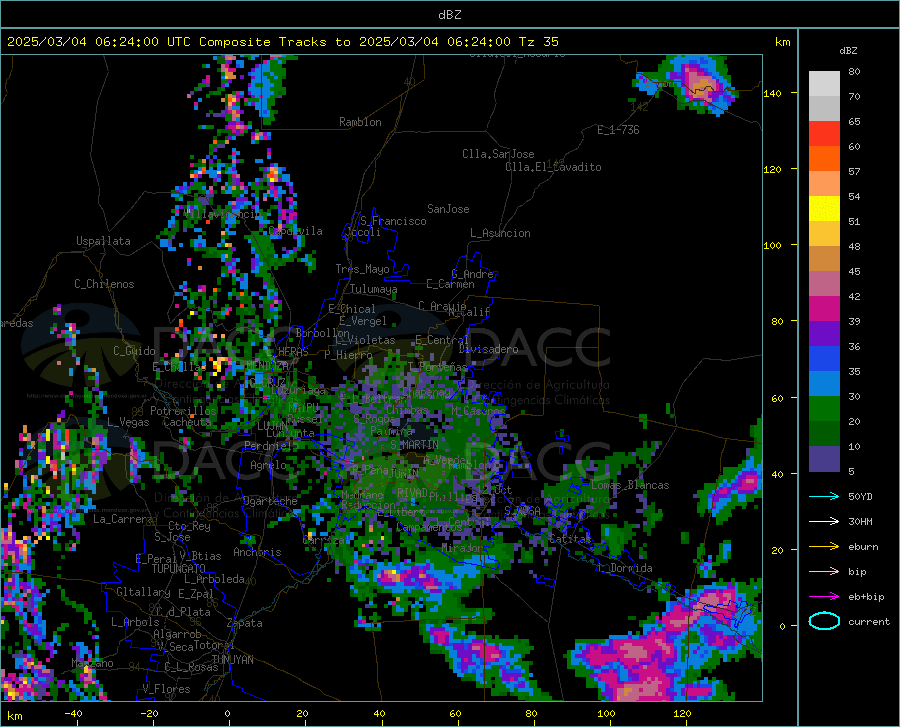The image size is (900, 727).
Task: Click the timestamp header text
Action: click(282, 42)
